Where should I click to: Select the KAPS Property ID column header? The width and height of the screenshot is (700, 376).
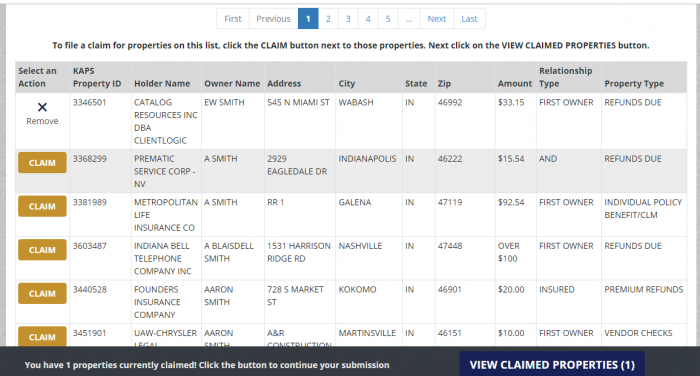point(97,77)
